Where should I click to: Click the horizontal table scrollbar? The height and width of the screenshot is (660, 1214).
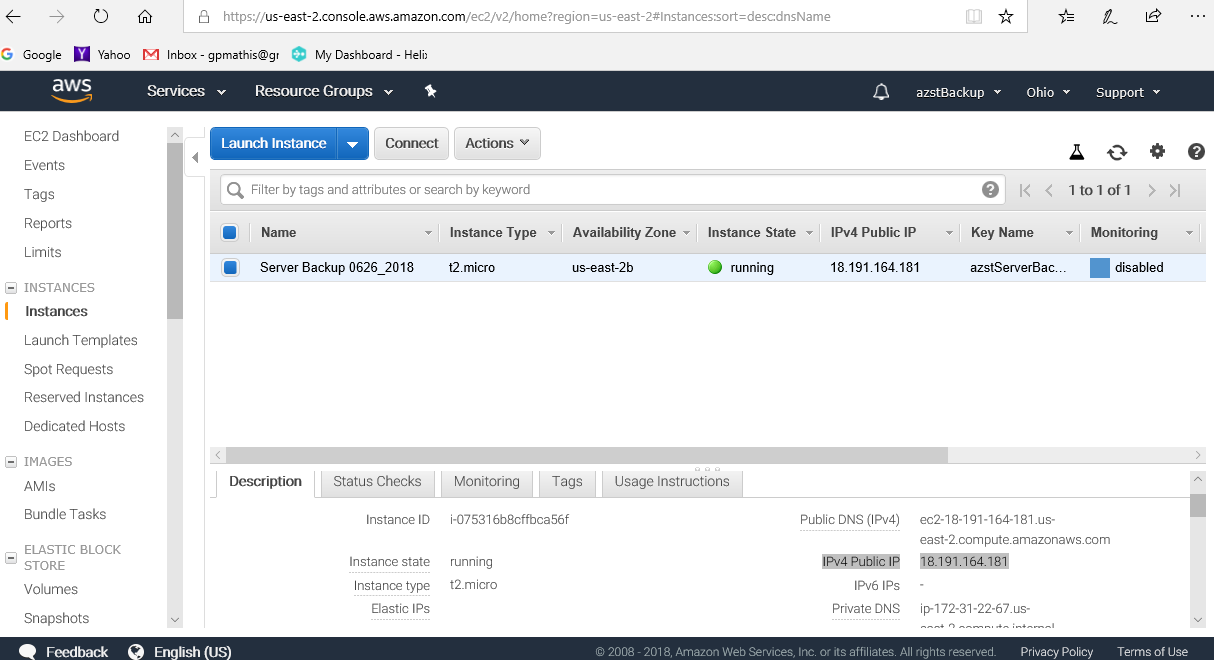[586, 455]
